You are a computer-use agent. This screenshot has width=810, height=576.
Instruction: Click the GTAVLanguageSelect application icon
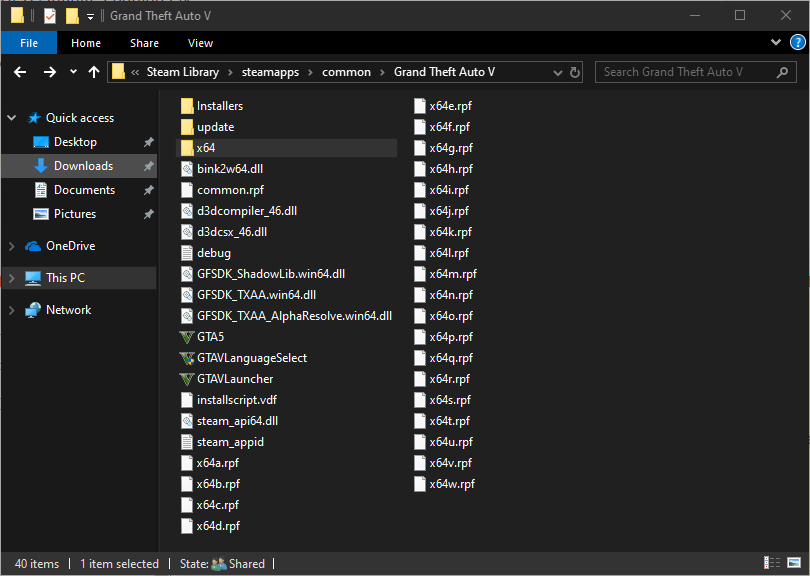point(187,358)
